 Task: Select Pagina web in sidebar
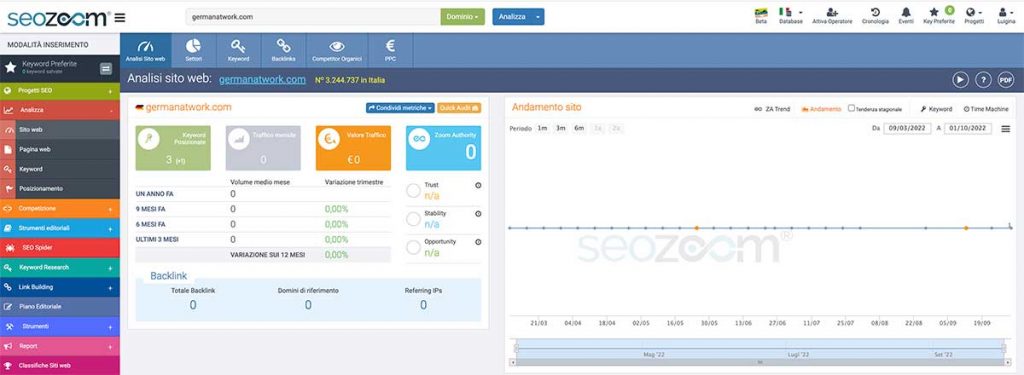[x=60, y=150]
